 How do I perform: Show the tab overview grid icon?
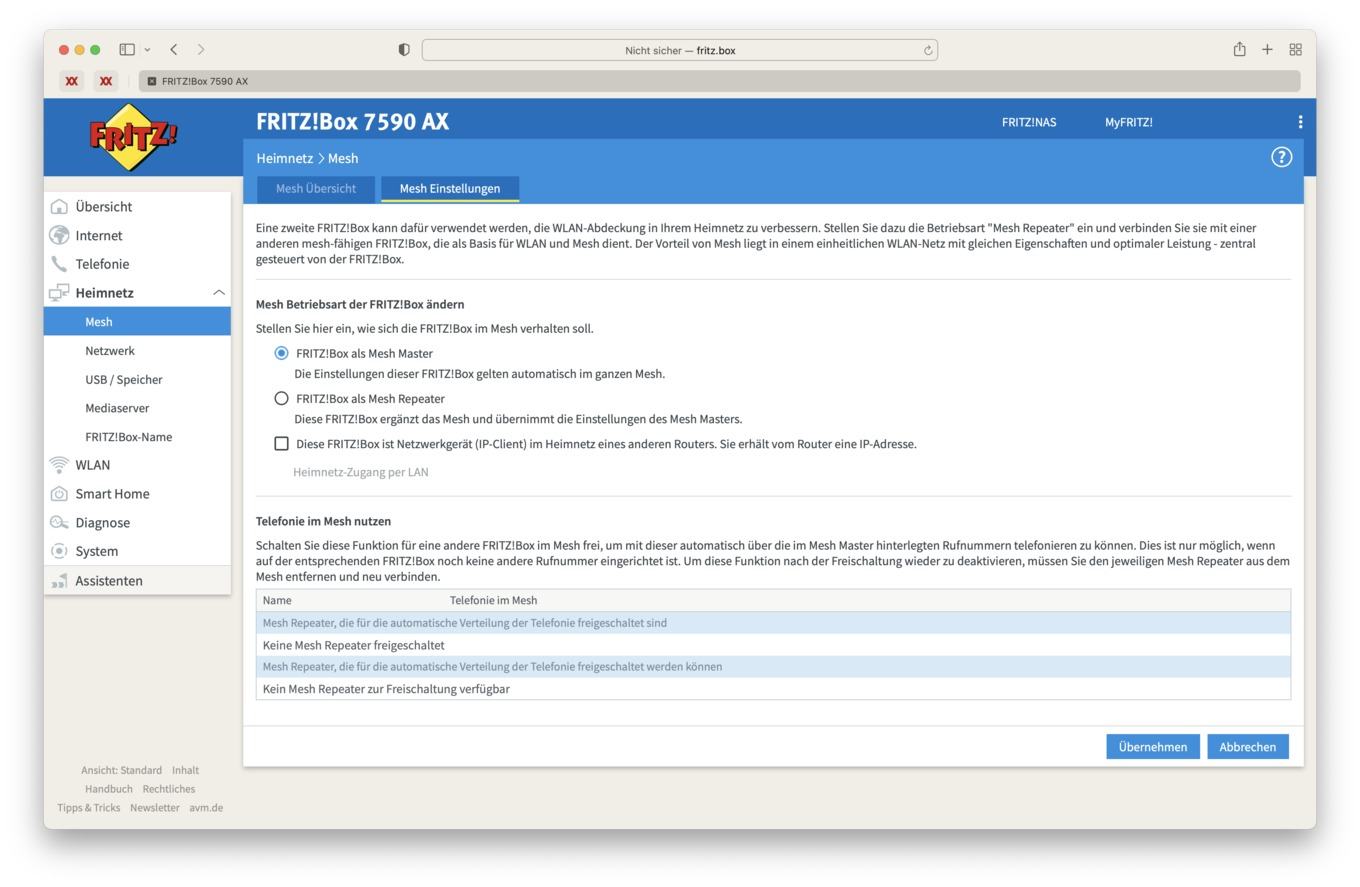click(1295, 50)
